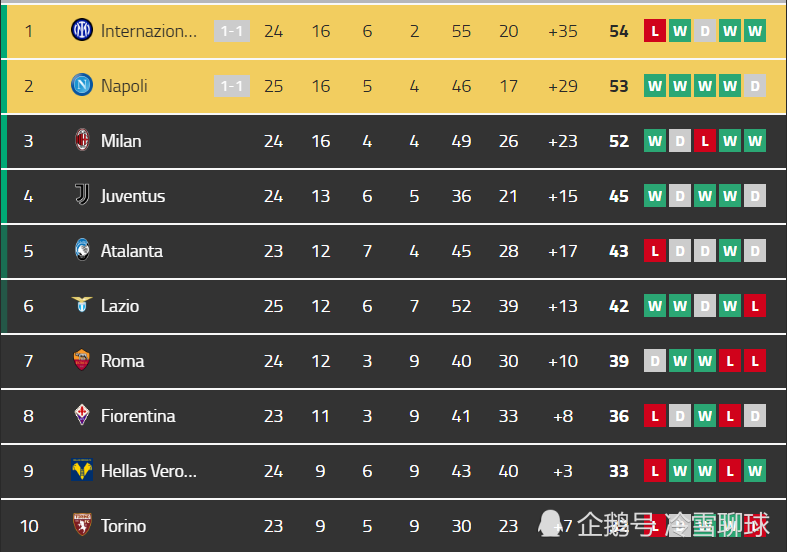Open the Fiorentina crest icon
The image size is (787, 552).
click(82, 415)
